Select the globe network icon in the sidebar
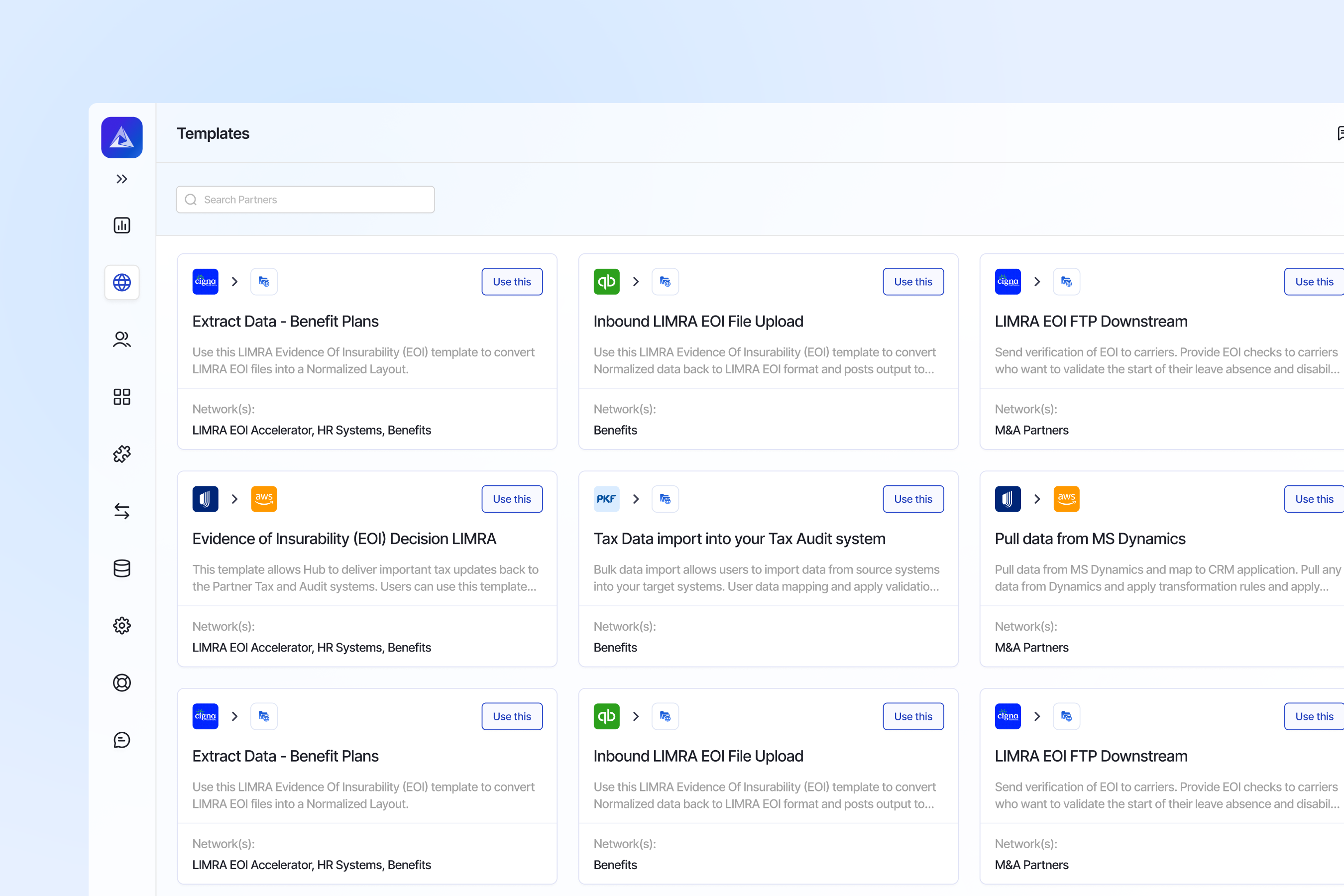The image size is (1344, 896). [122, 282]
